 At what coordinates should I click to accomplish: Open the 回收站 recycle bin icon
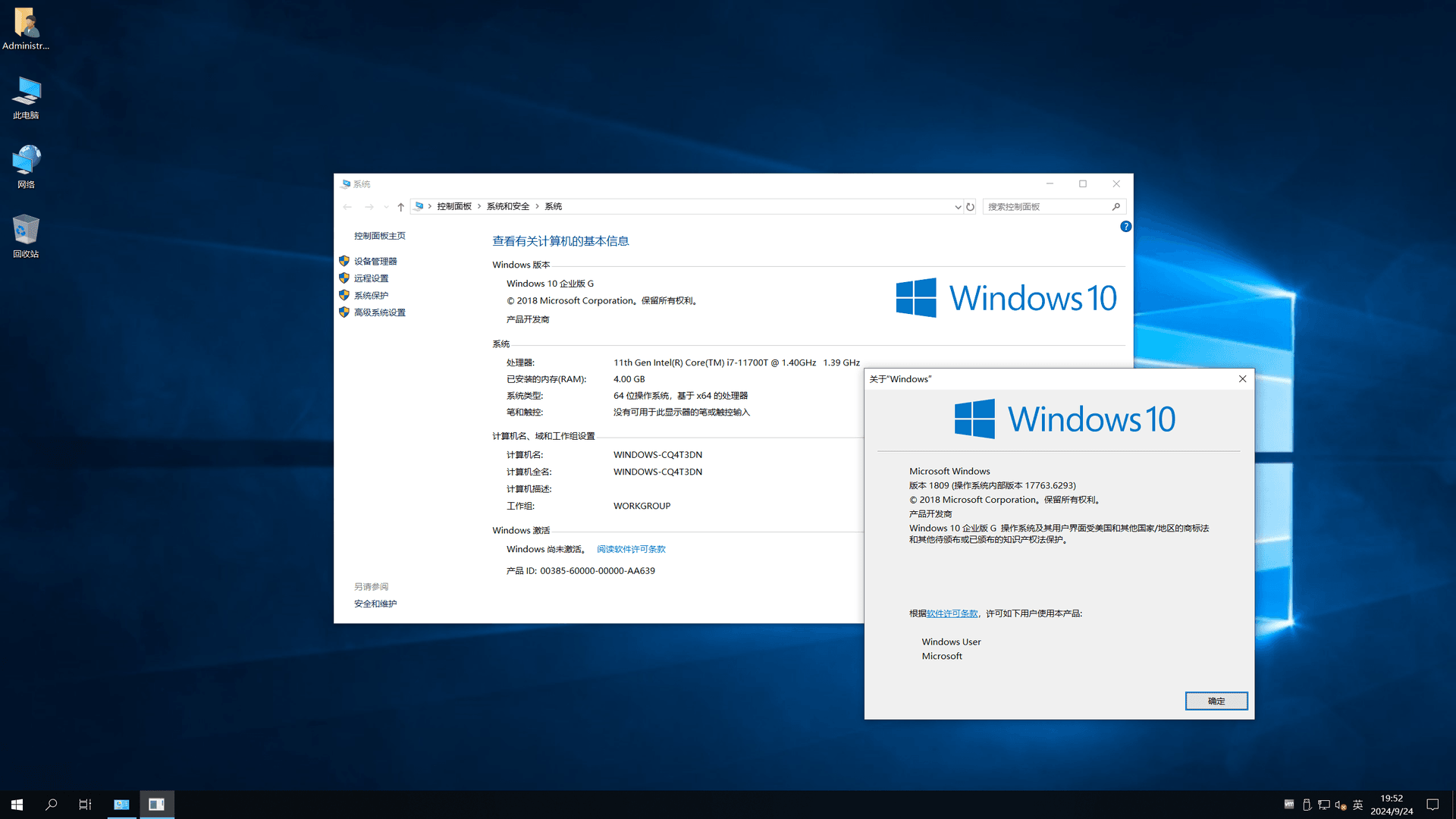[x=26, y=237]
